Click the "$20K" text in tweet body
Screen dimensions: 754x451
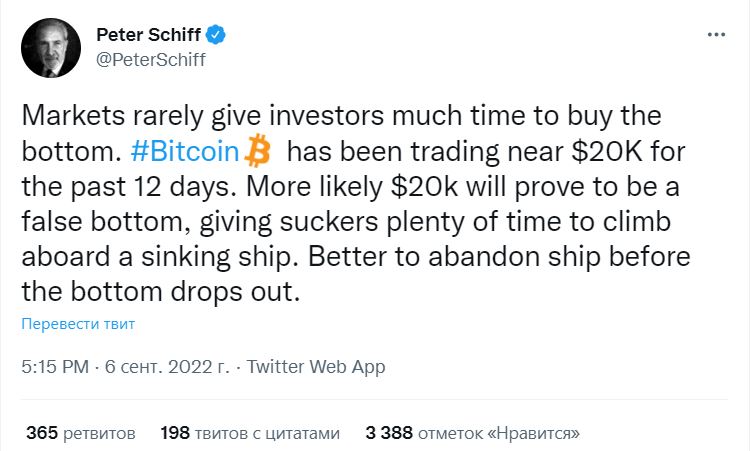tap(607, 151)
